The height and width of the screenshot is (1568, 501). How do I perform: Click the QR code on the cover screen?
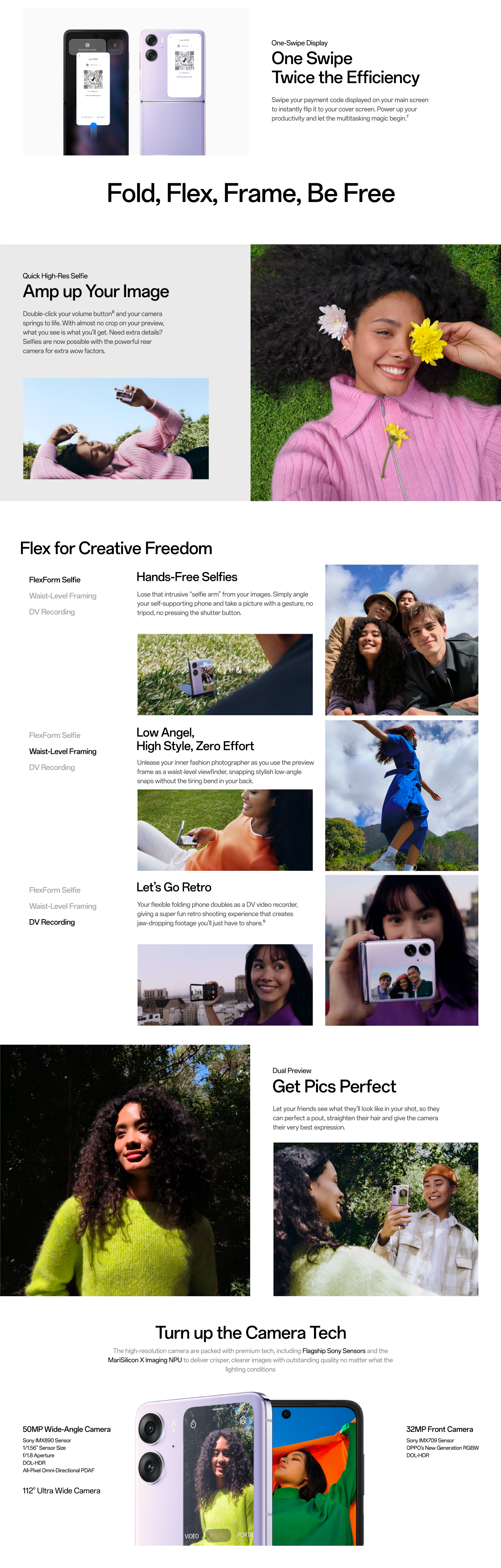coord(184,61)
